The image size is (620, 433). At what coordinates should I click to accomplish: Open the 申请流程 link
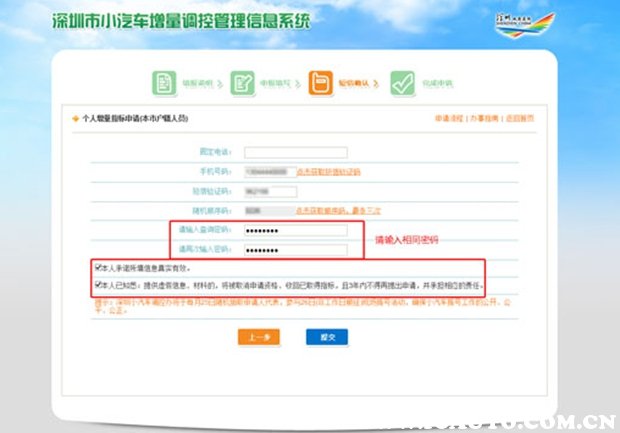pos(449,119)
